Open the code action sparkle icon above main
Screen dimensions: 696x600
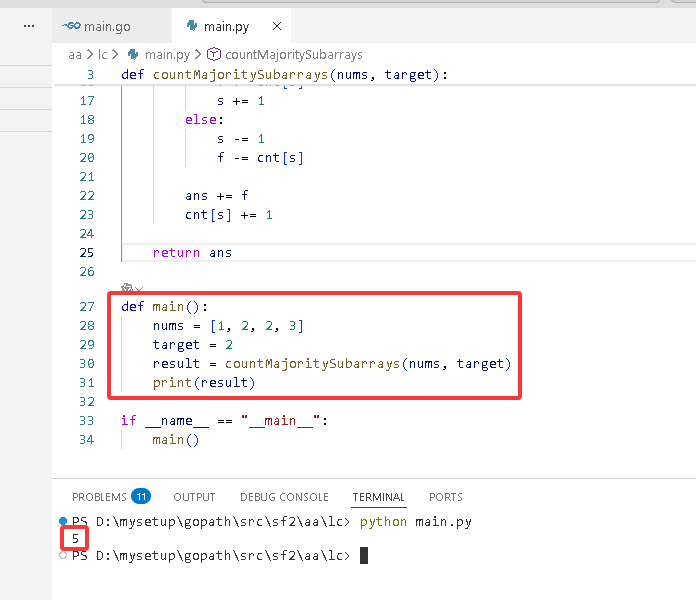click(127, 288)
